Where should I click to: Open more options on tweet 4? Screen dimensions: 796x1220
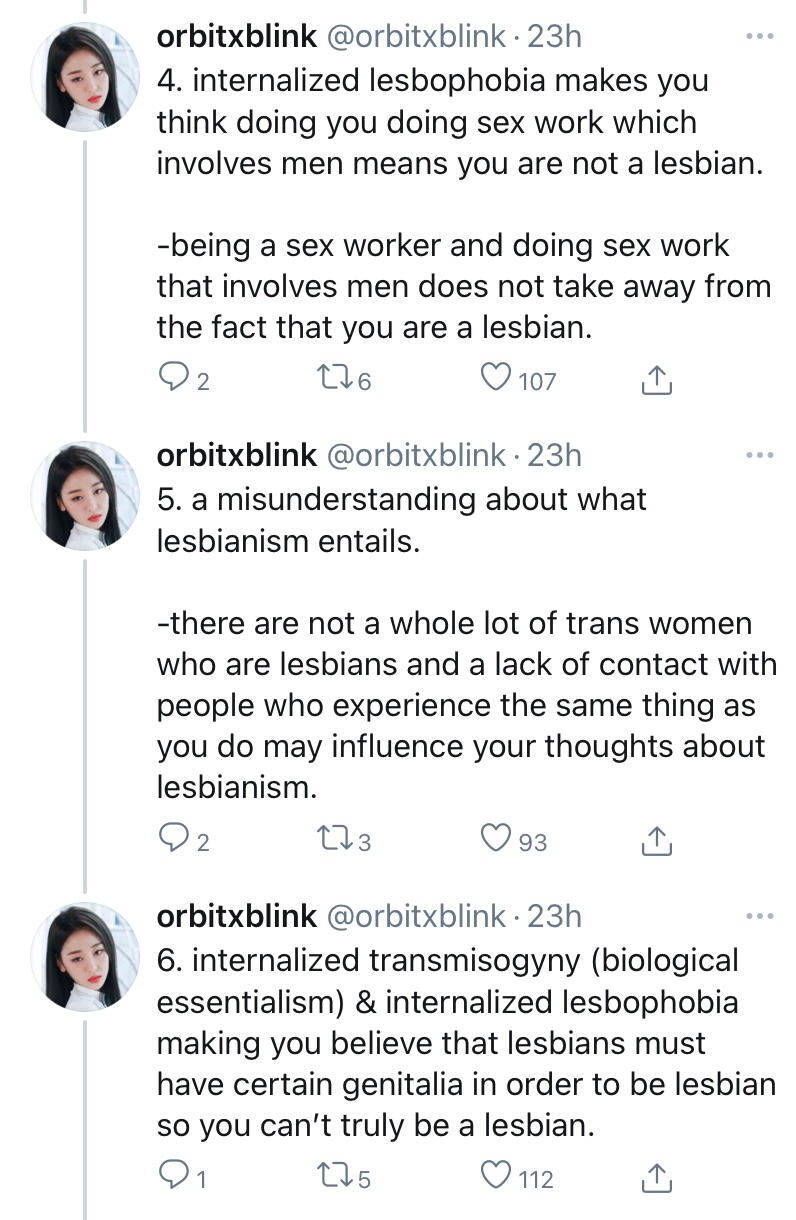(760, 38)
